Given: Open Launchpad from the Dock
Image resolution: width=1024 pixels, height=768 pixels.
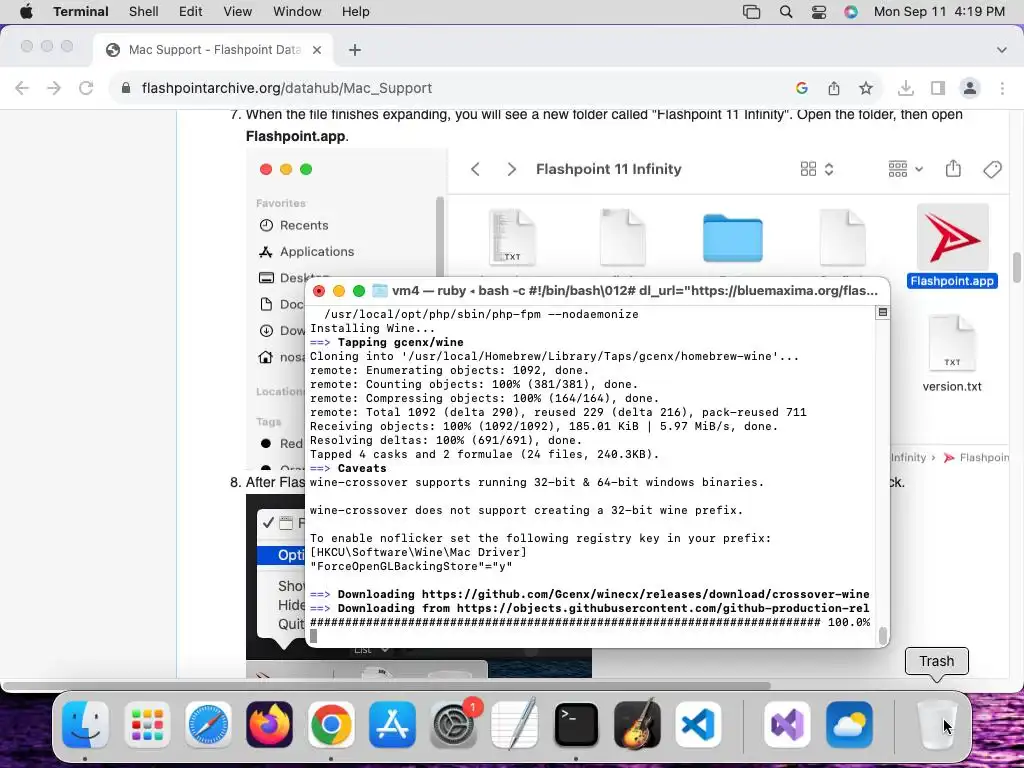Looking at the screenshot, I should [147, 724].
